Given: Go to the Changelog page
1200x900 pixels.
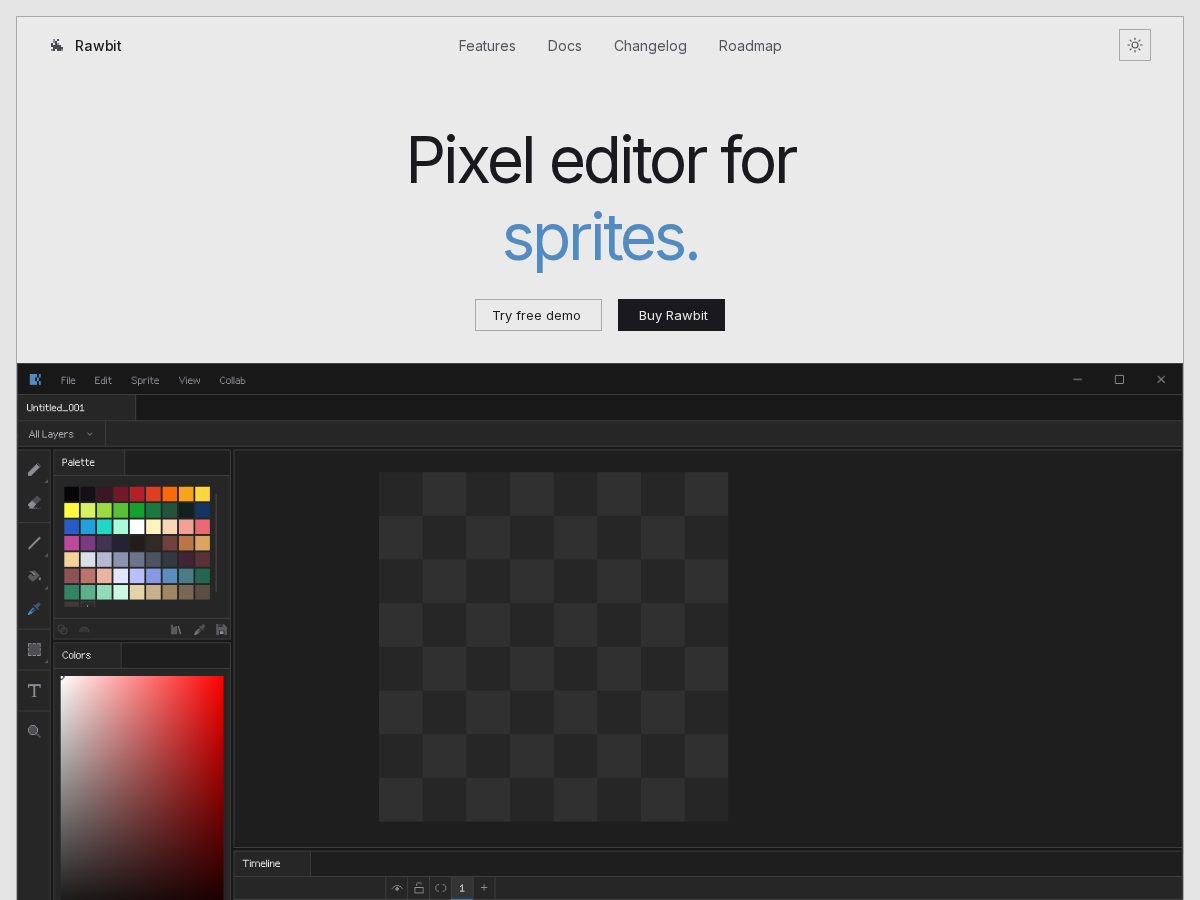Looking at the screenshot, I should coord(650,46).
